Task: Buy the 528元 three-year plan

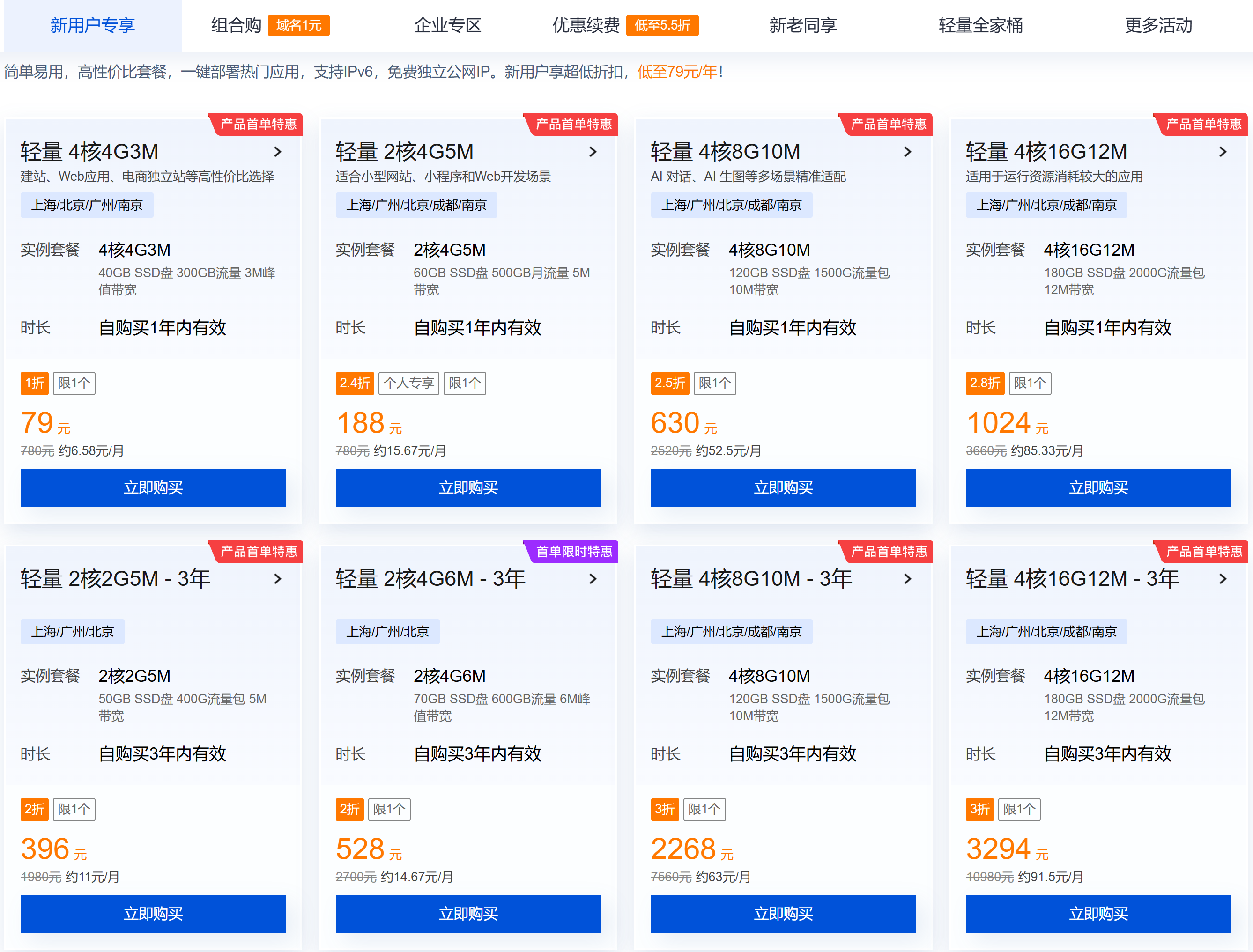Action: coord(468,914)
